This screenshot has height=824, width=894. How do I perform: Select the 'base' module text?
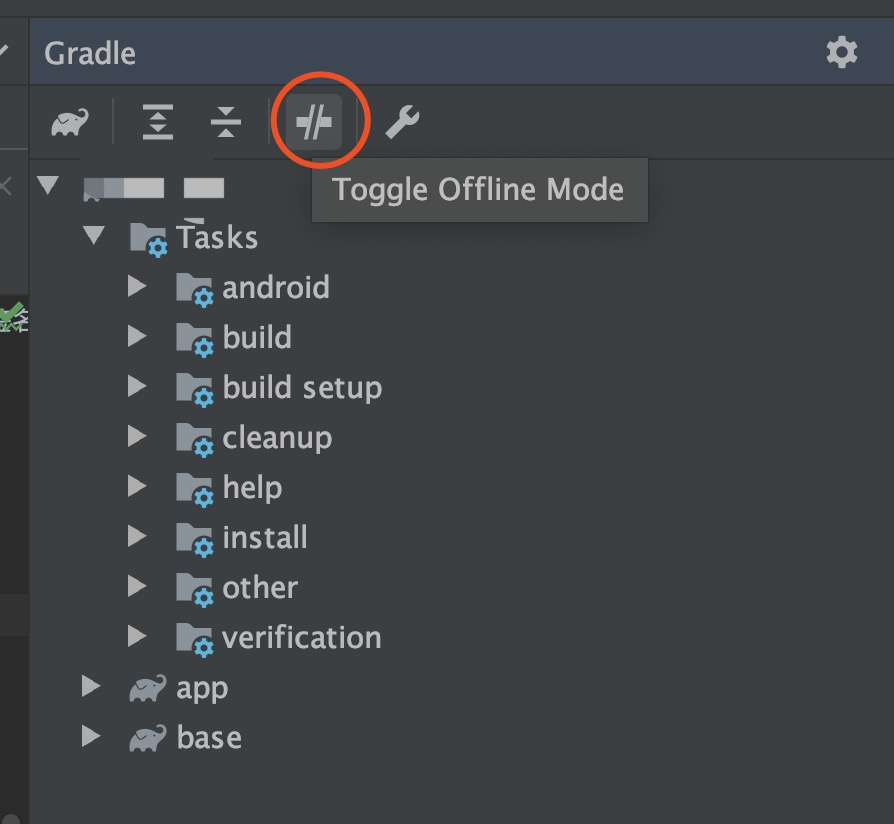click(209, 738)
